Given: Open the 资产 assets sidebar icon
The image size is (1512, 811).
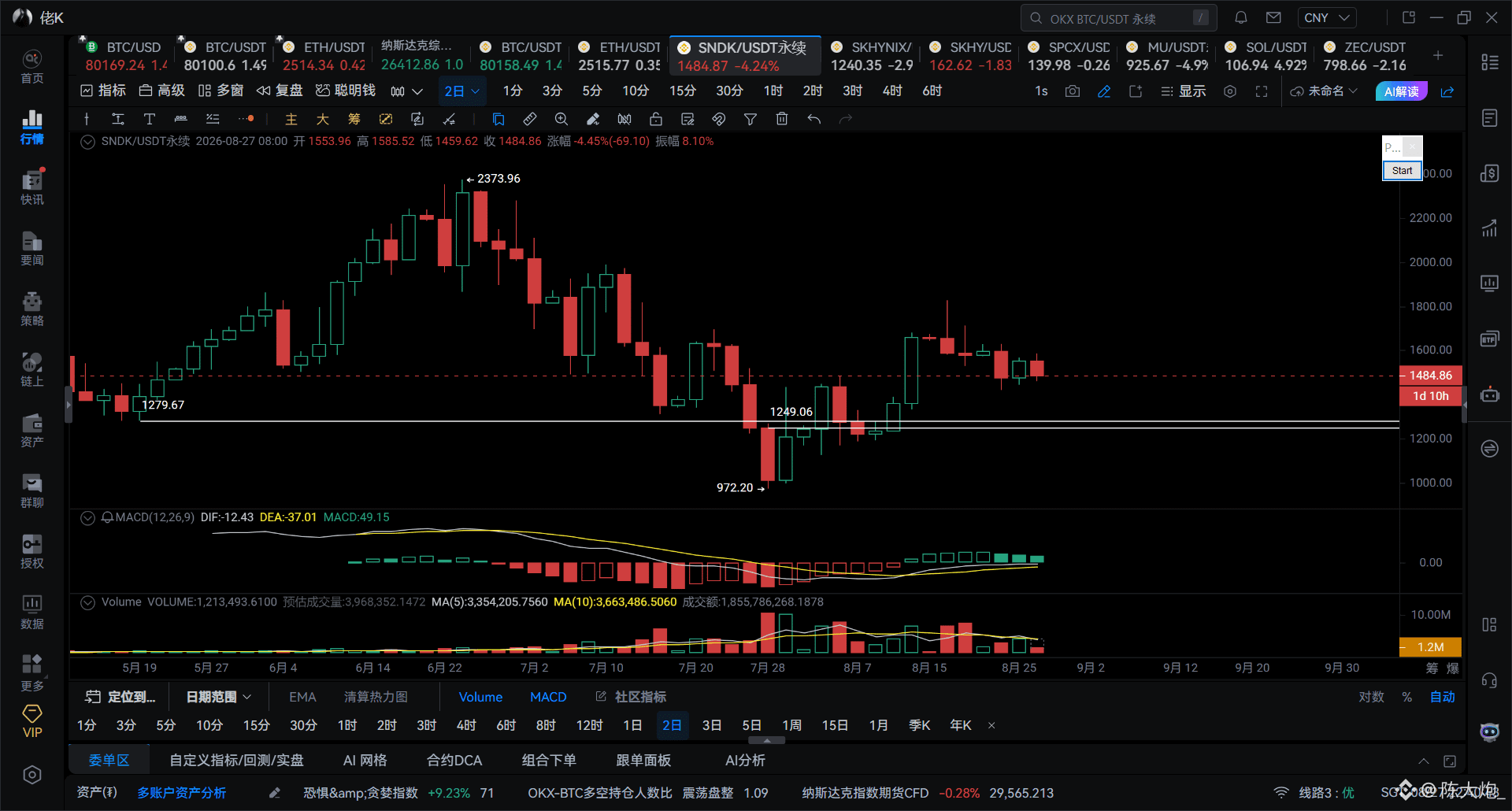Looking at the screenshot, I should point(31,430).
